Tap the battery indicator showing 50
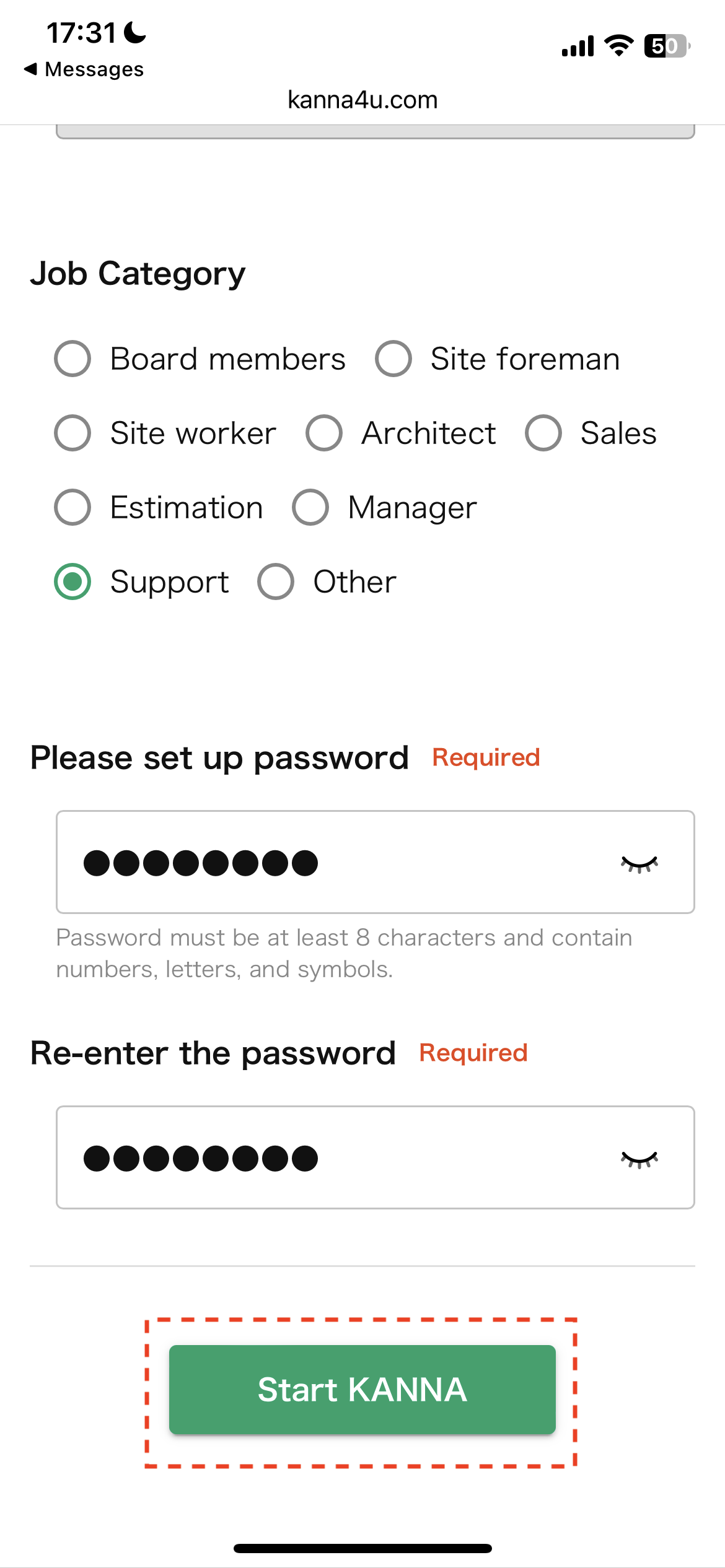Image resolution: width=725 pixels, height=1568 pixels. coord(665,45)
